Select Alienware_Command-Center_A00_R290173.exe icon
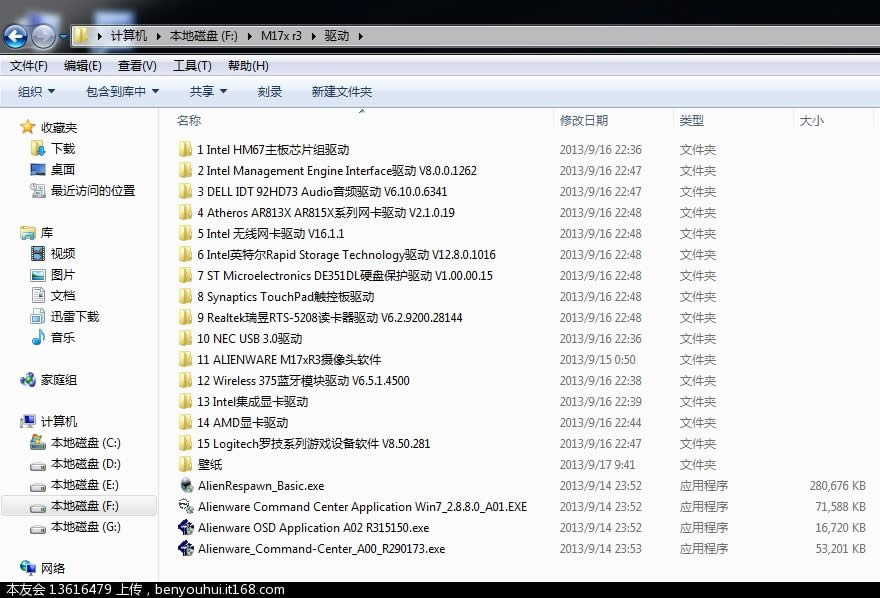This screenshot has height=598, width=880. point(186,548)
